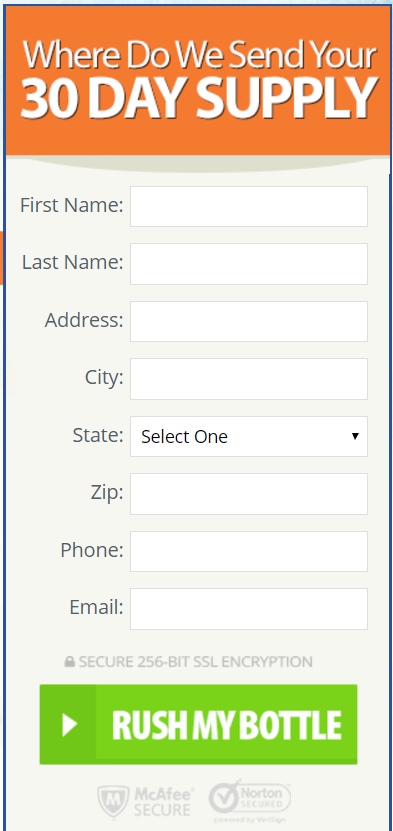Viewport: 393px width, 831px height.
Task: Select the 'Select One' state combo box
Action: pos(249,436)
